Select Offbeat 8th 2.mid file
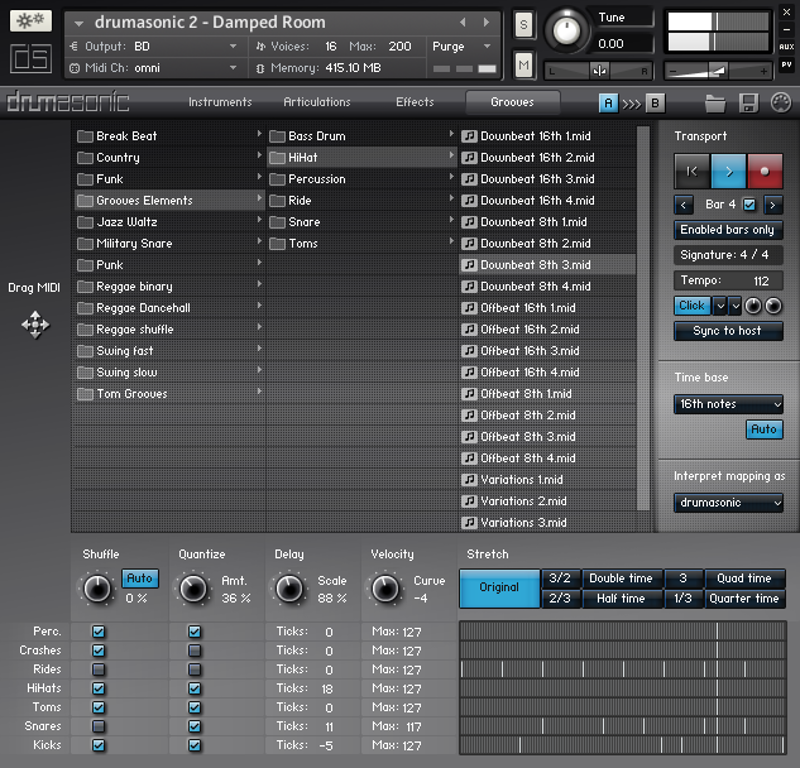 pyautogui.click(x=547, y=415)
